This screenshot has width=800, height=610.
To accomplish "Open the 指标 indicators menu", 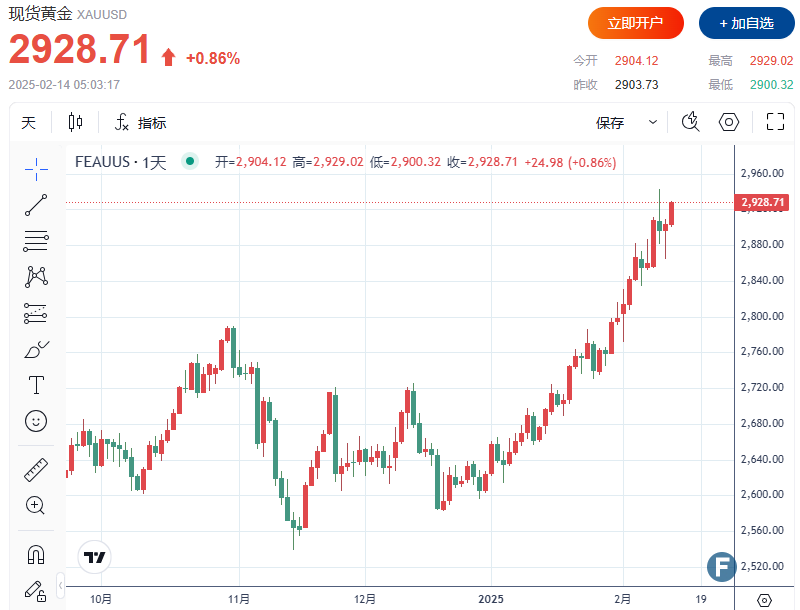I will tap(141, 122).
